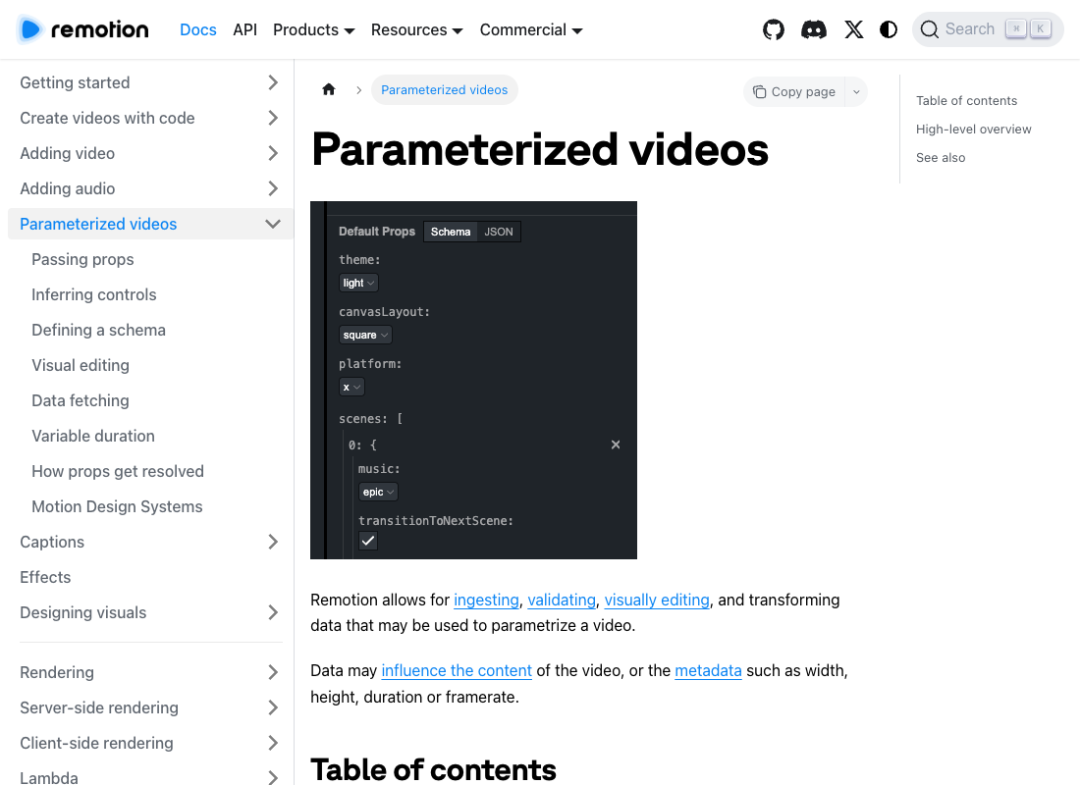Open the Commercial dropdown menu
Image resolution: width=1080 pixels, height=785 pixels.
click(531, 30)
